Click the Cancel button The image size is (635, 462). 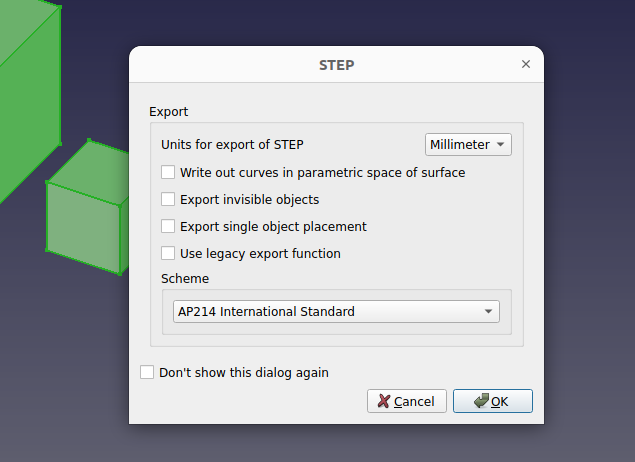point(407,401)
